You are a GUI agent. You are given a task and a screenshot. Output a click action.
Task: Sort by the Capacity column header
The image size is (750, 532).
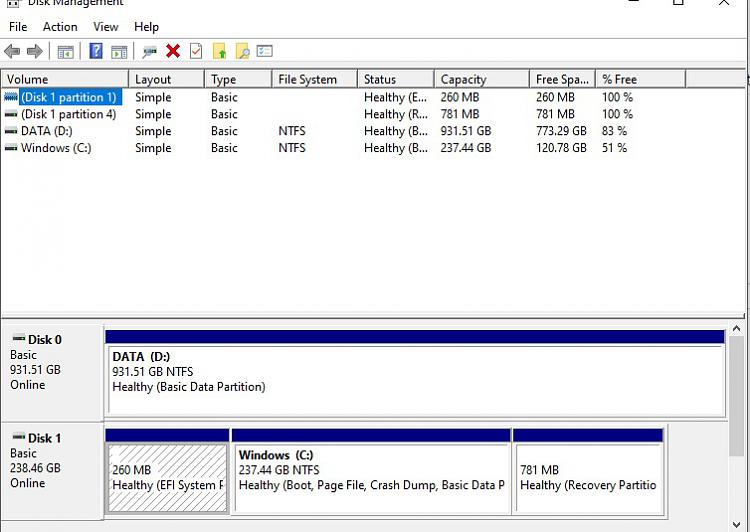click(x=482, y=79)
